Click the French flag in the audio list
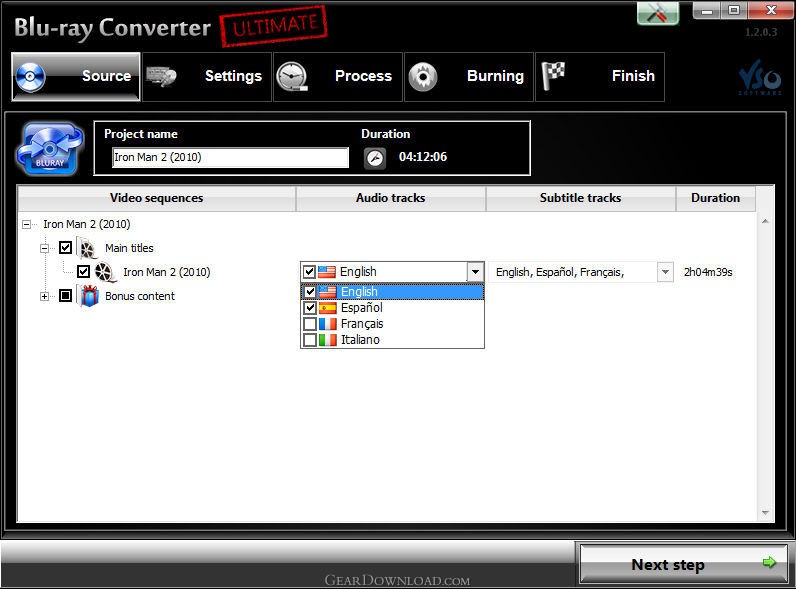Viewport: 796px width, 589px height. 327,324
